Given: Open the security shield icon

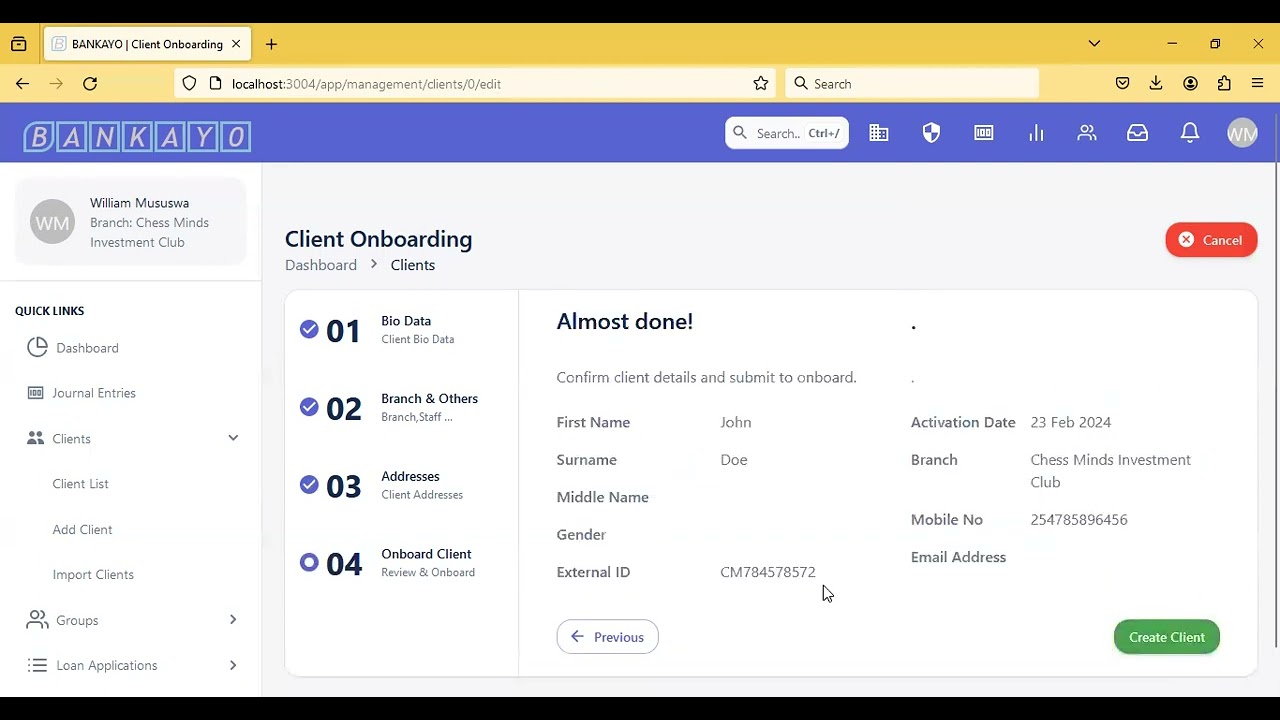Looking at the screenshot, I should point(931,133).
